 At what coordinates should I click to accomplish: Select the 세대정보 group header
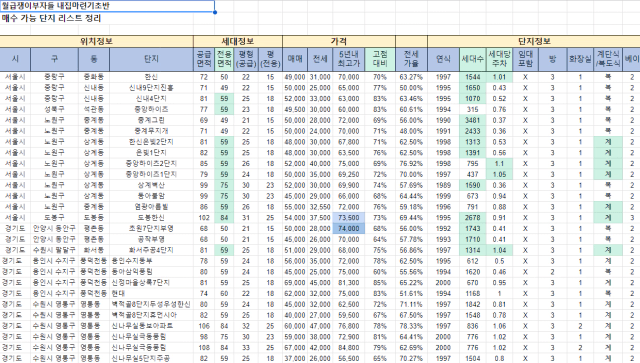pyautogui.click(x=238, y=41)
